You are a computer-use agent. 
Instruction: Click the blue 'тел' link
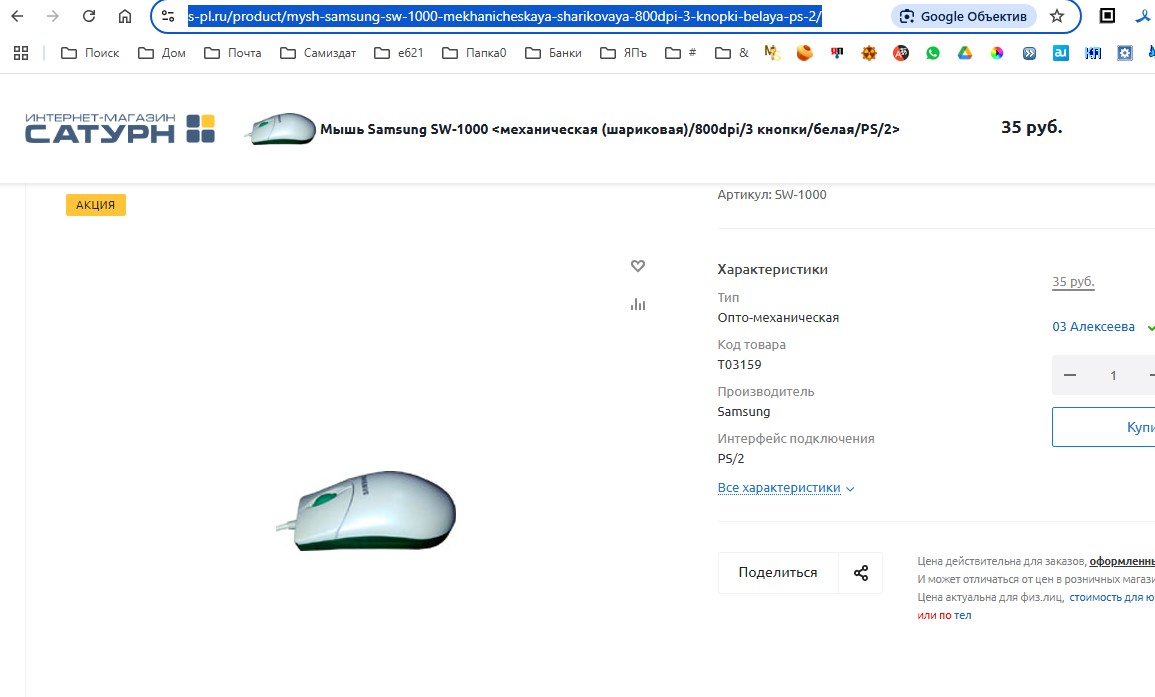963,615
